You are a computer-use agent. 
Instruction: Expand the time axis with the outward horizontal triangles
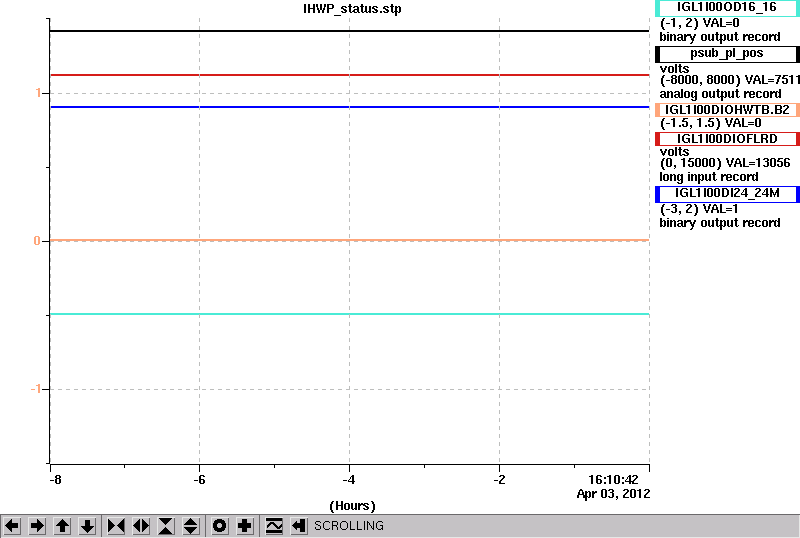point(141,526)
